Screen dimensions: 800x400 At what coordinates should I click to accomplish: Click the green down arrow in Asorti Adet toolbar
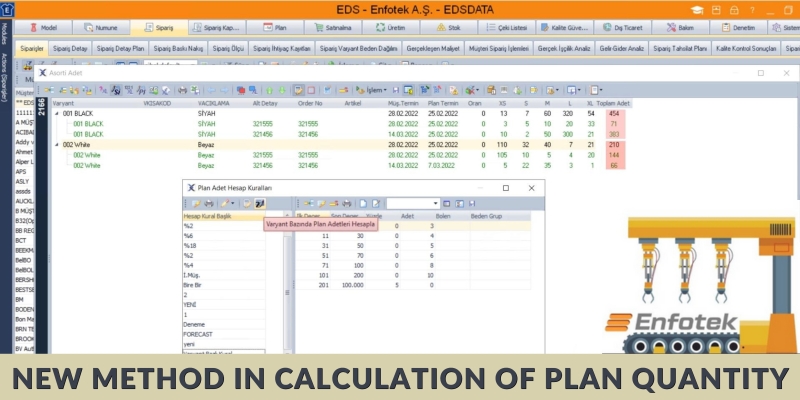click(x=282, y=90)
